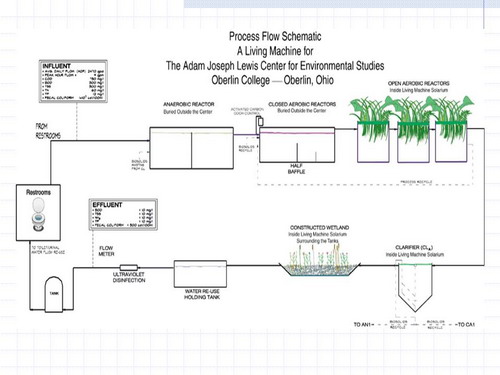Select the first open aerobic reactor plant tank
The height and width of the screenshot is (375, 500).
pos(373,142)
